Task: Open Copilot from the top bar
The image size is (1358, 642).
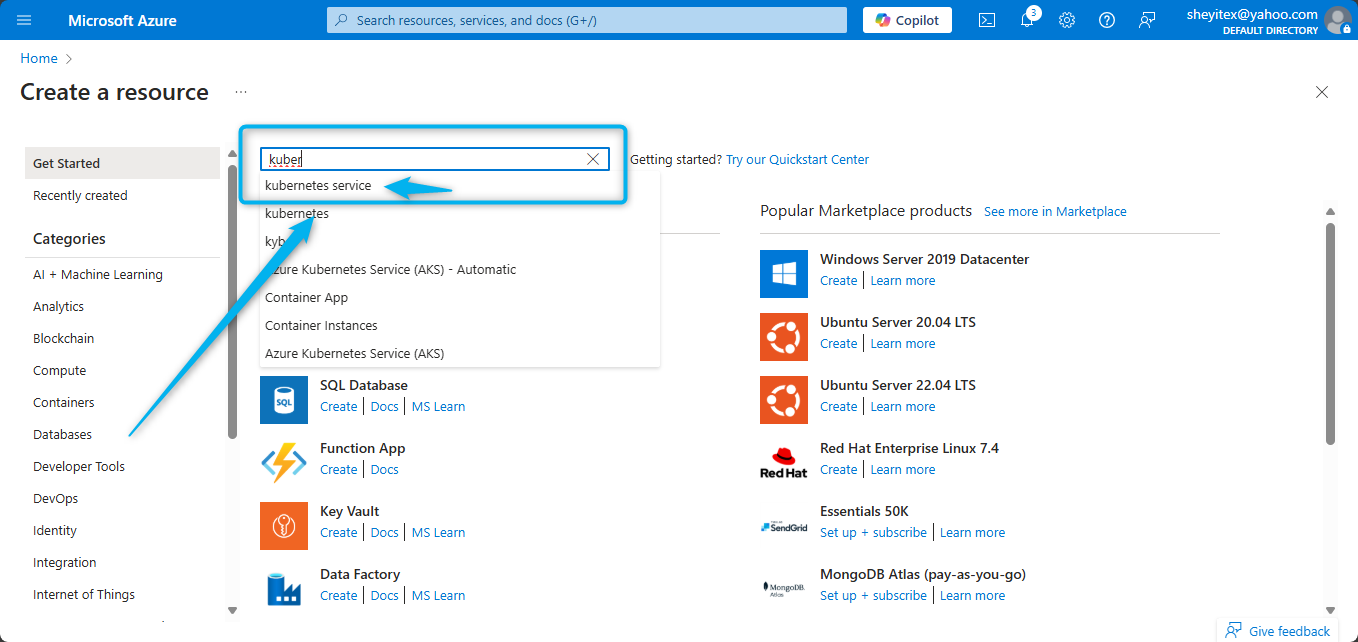Action: pos(907,20)
